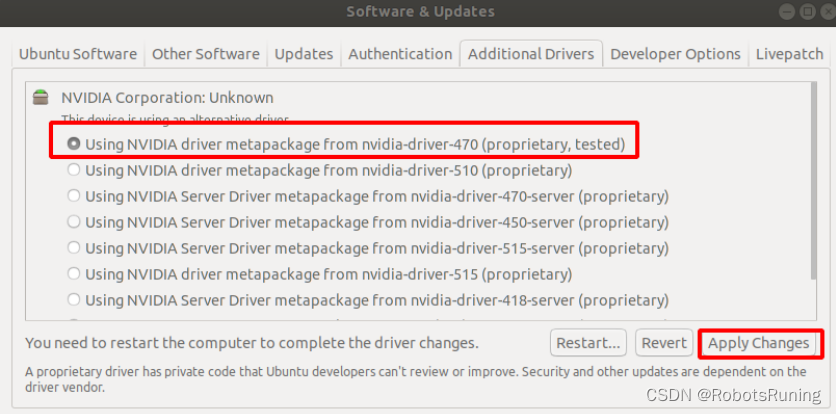Go to the Updates tab
Viewport: 836px width, 414px height.
[304, 54]
